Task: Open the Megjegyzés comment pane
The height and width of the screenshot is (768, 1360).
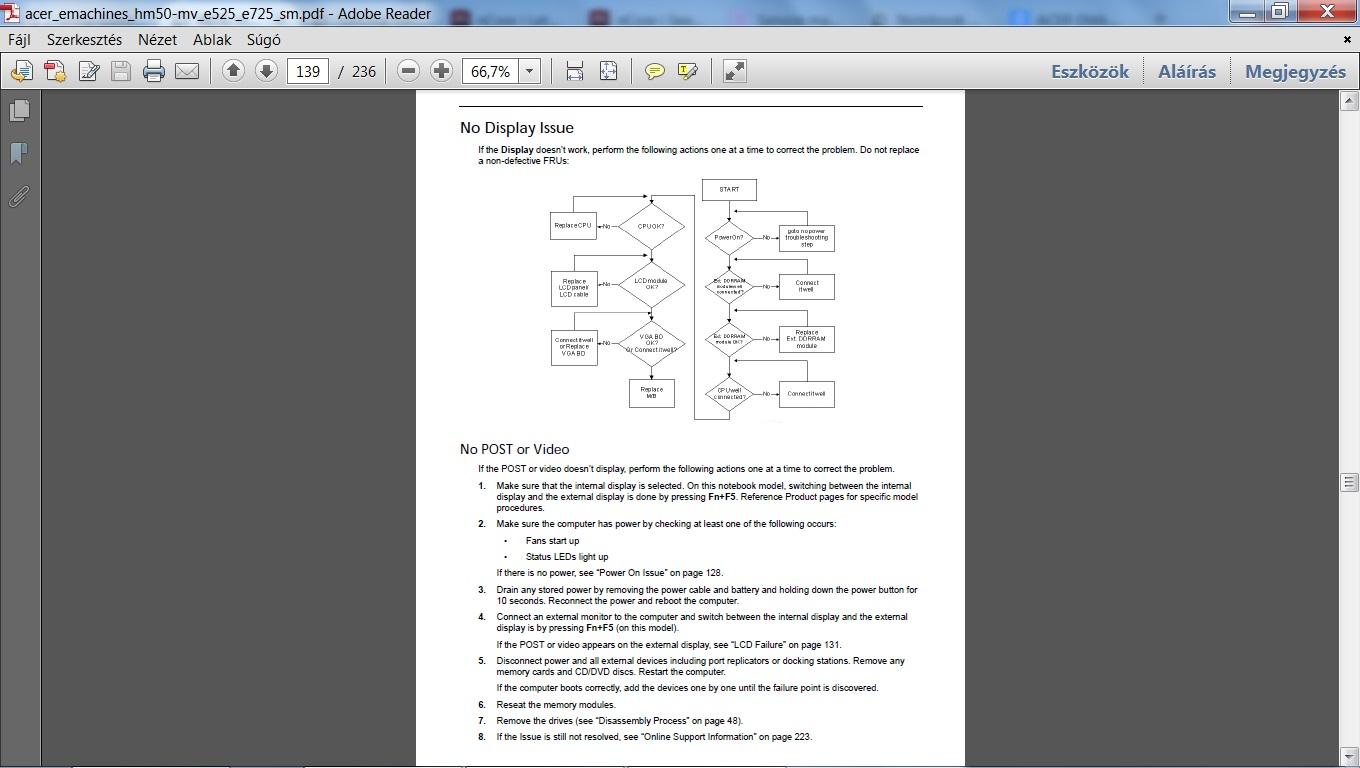Action: [x=1295, y=71]
